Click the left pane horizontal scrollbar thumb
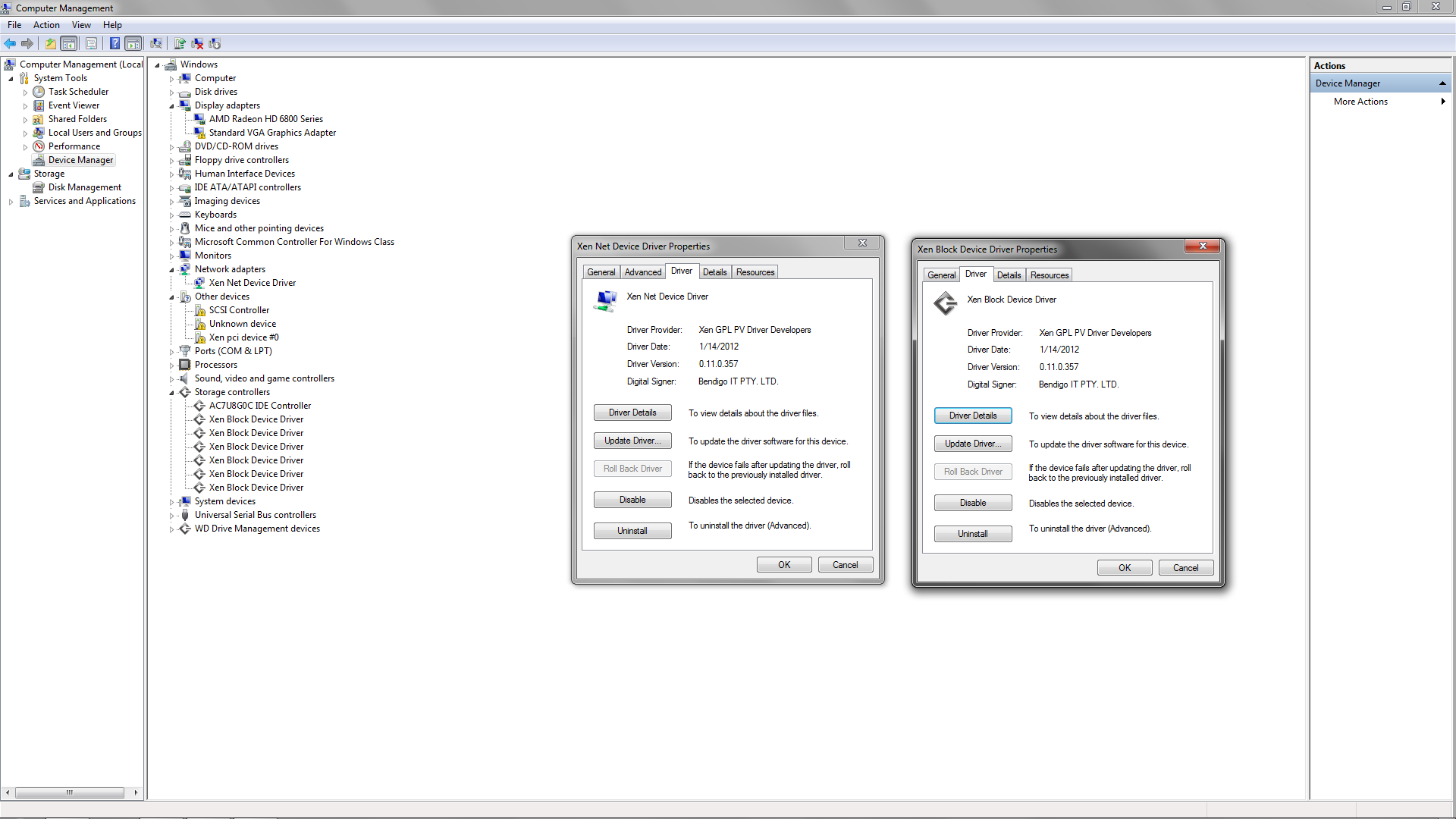The width and height of the screenshot is (1456, 819). (70, 792)
